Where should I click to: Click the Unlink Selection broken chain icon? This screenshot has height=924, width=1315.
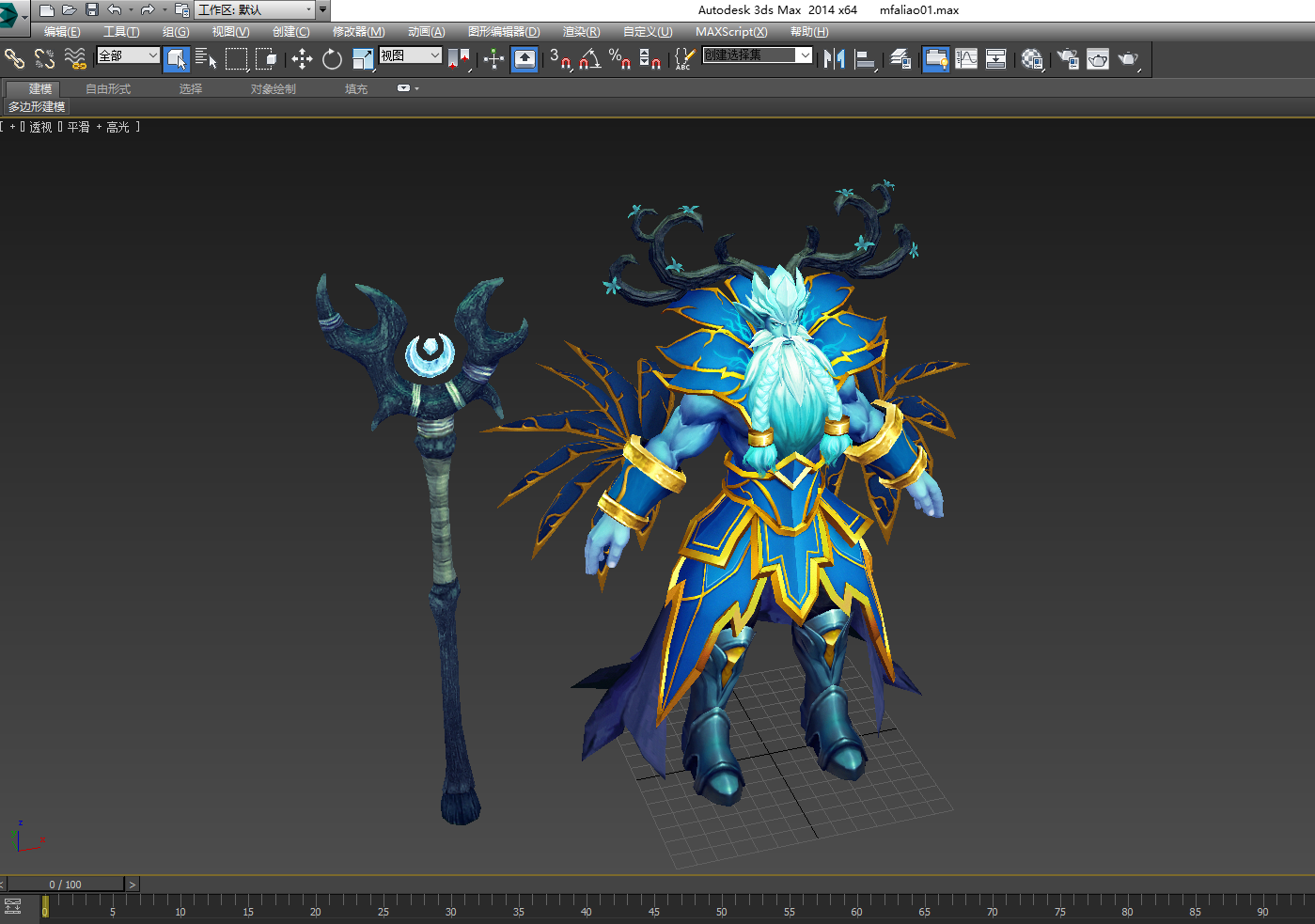pos(44,59)
